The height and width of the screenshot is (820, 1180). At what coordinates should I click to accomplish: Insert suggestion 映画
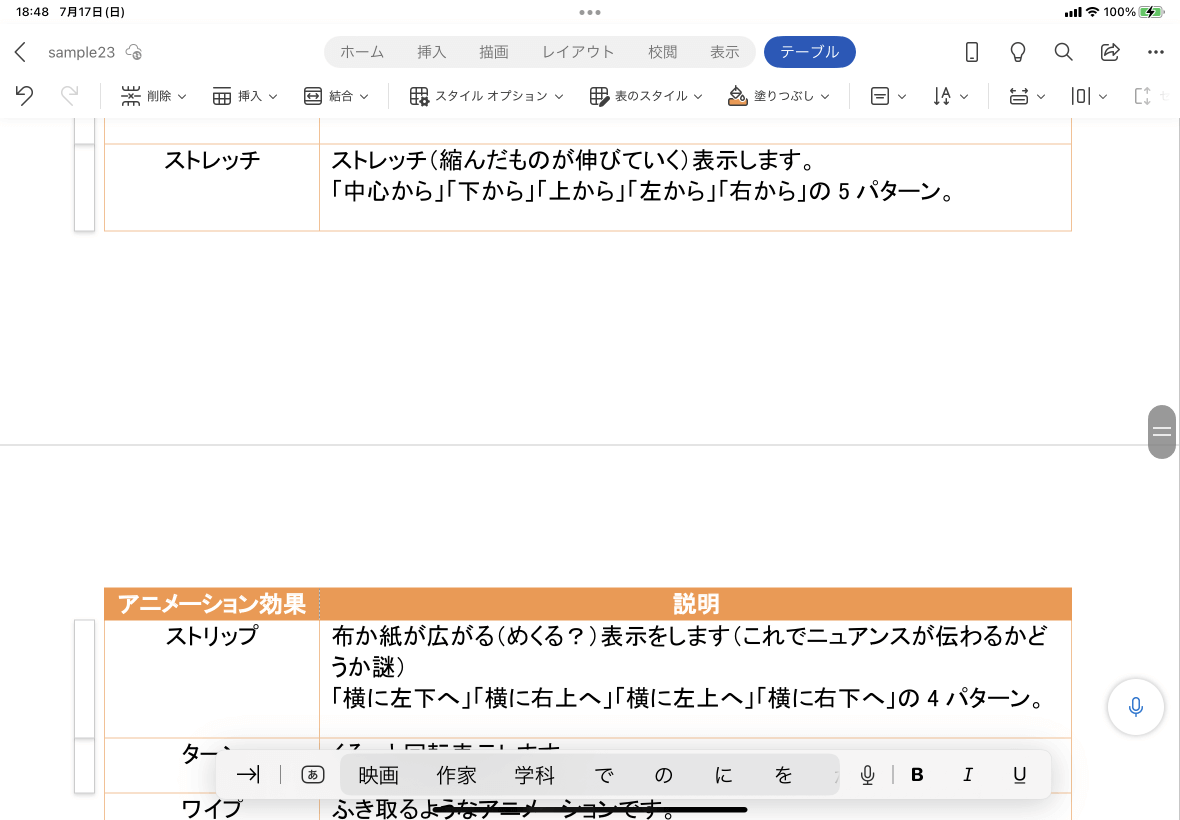coord(378,775)
